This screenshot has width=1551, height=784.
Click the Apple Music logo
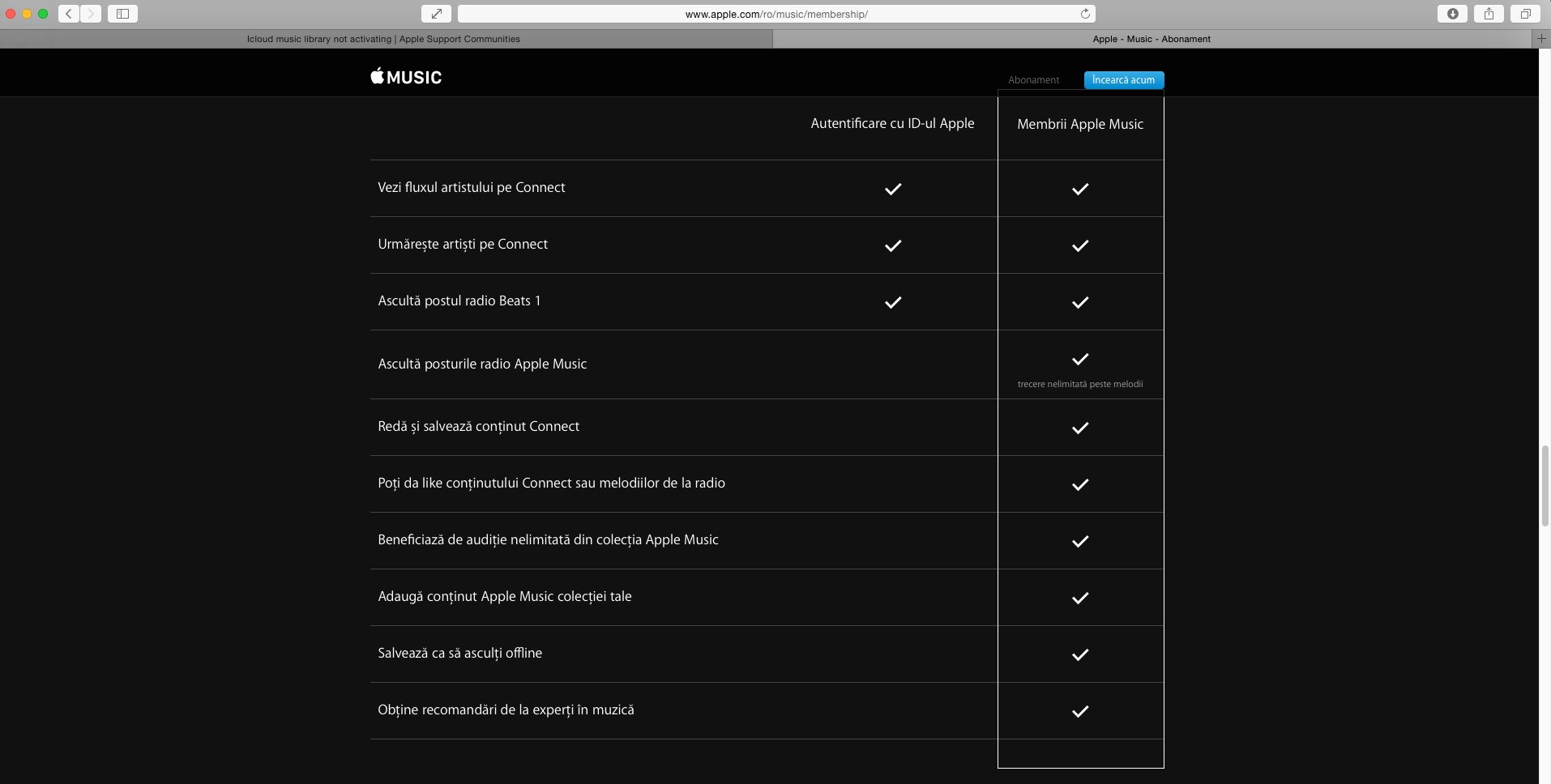406,77
